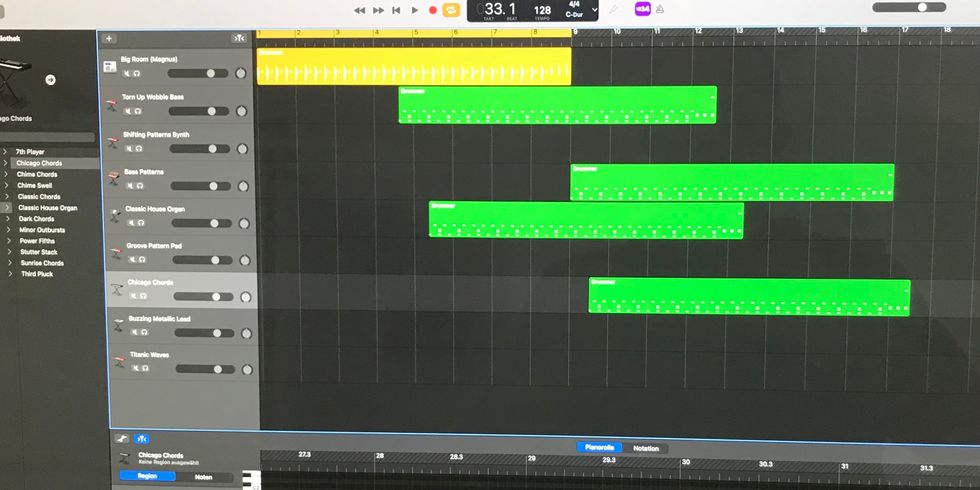Expand the Chime Swell library arrow
This screenshot has height=490, width=980.
click(6, 186)
